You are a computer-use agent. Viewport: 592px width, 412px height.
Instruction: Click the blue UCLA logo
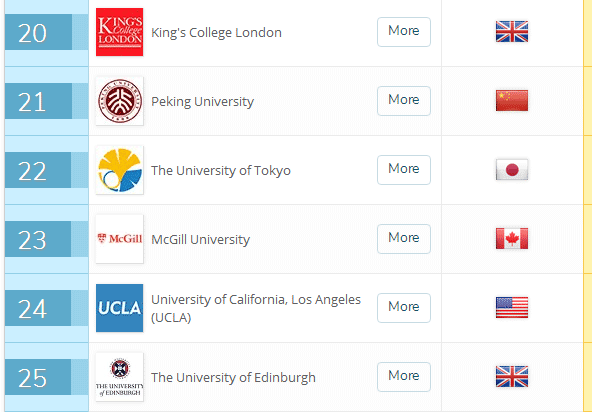tap(119, 308)
